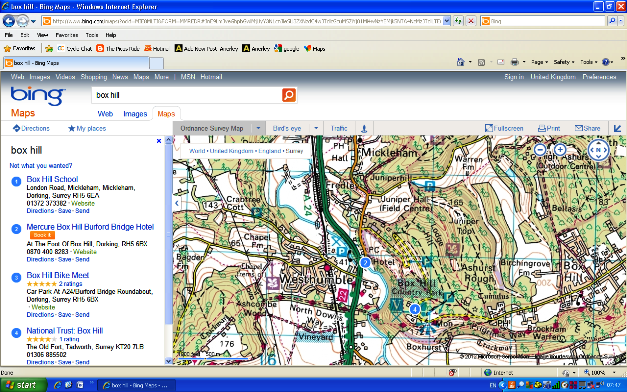Click the Print map icon

click(549, 128)
